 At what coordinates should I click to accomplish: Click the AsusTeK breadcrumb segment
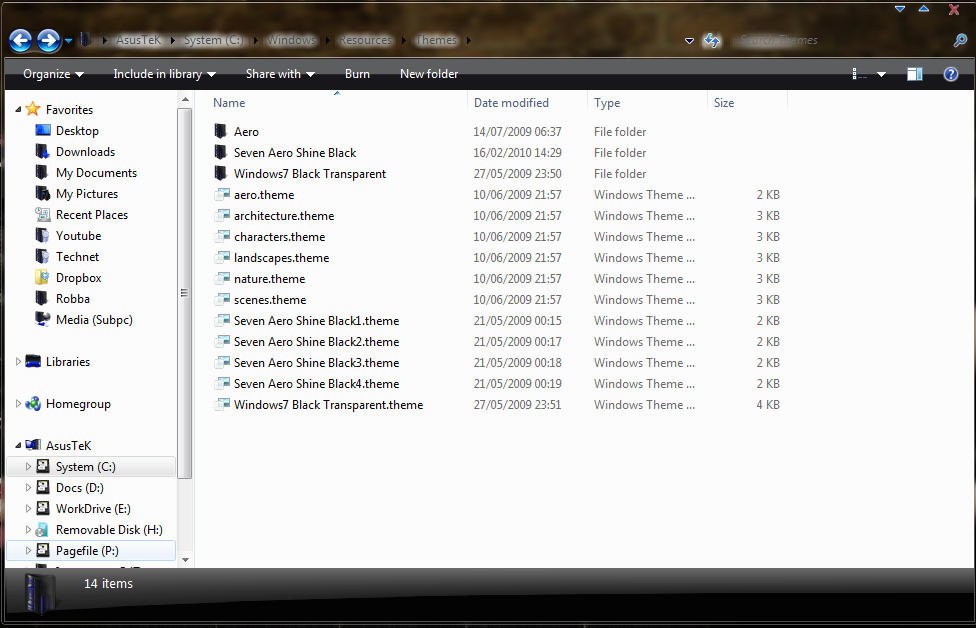pyautogui.click(x=138, y=40)
